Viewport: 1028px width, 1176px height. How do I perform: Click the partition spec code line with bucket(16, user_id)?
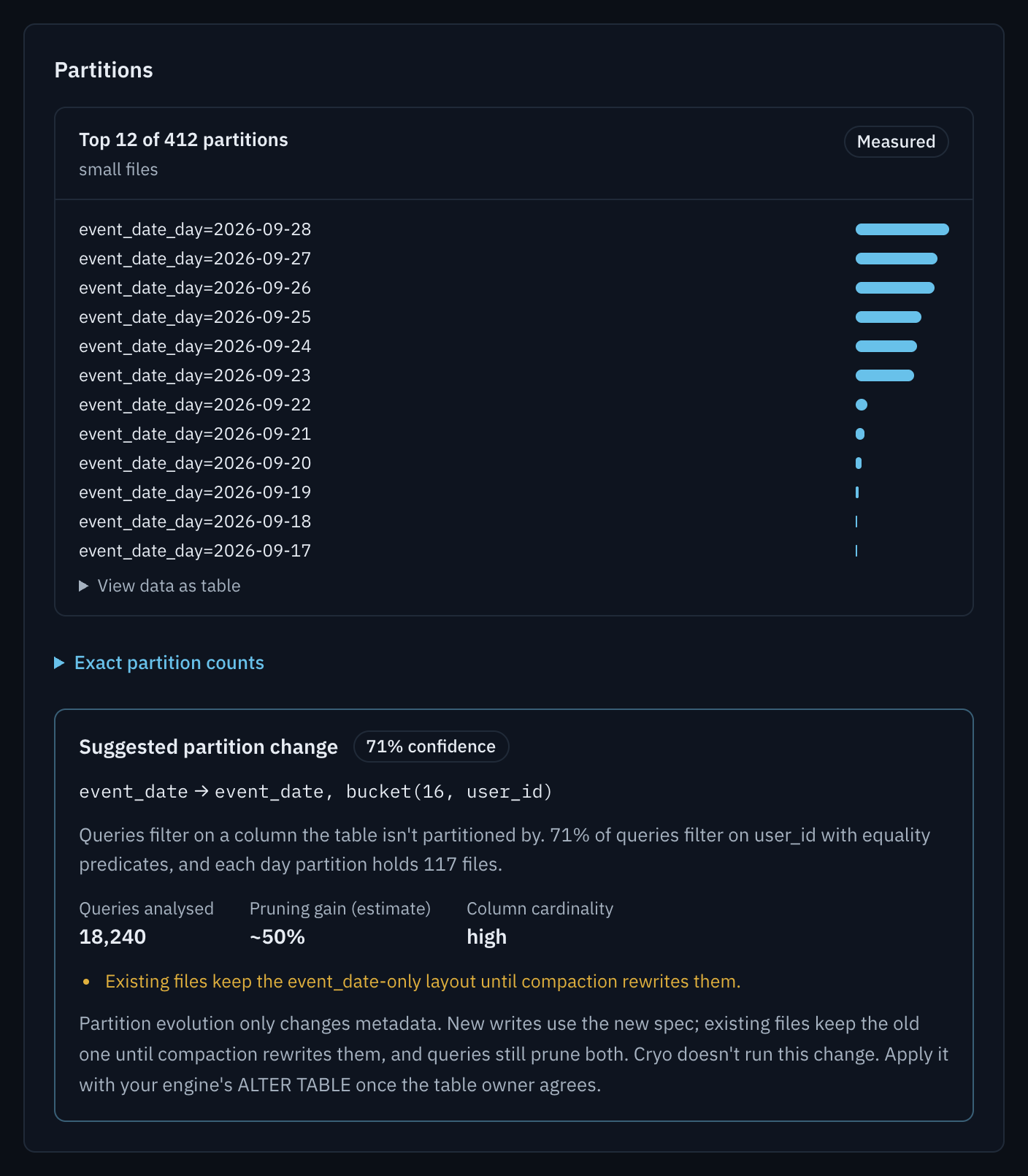point(315,792)
